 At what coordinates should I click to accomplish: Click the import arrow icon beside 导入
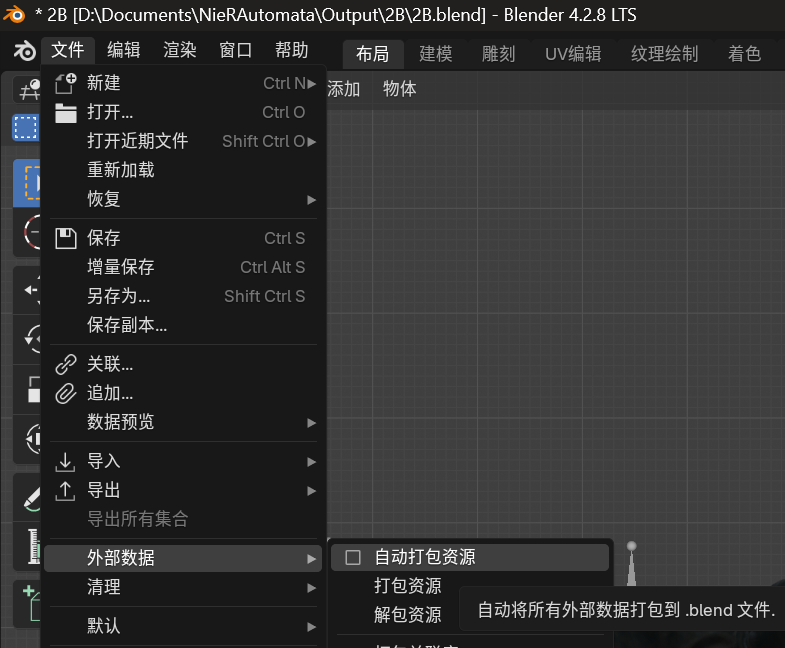coord(66,461)
